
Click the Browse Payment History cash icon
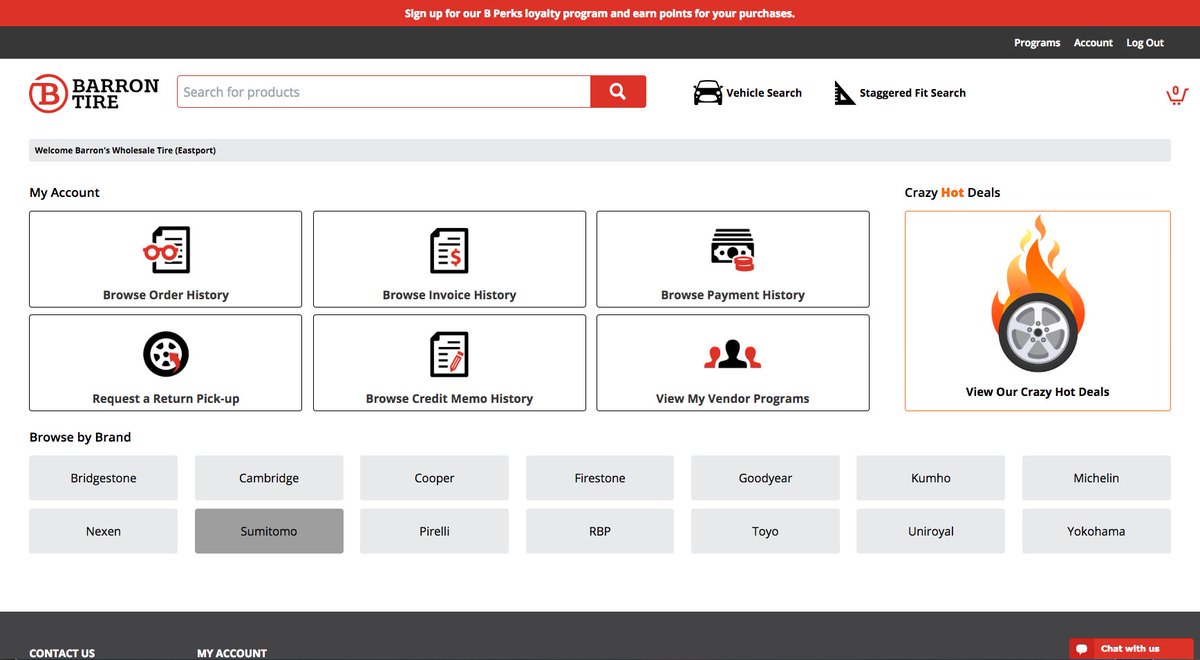tap(732, 250)
